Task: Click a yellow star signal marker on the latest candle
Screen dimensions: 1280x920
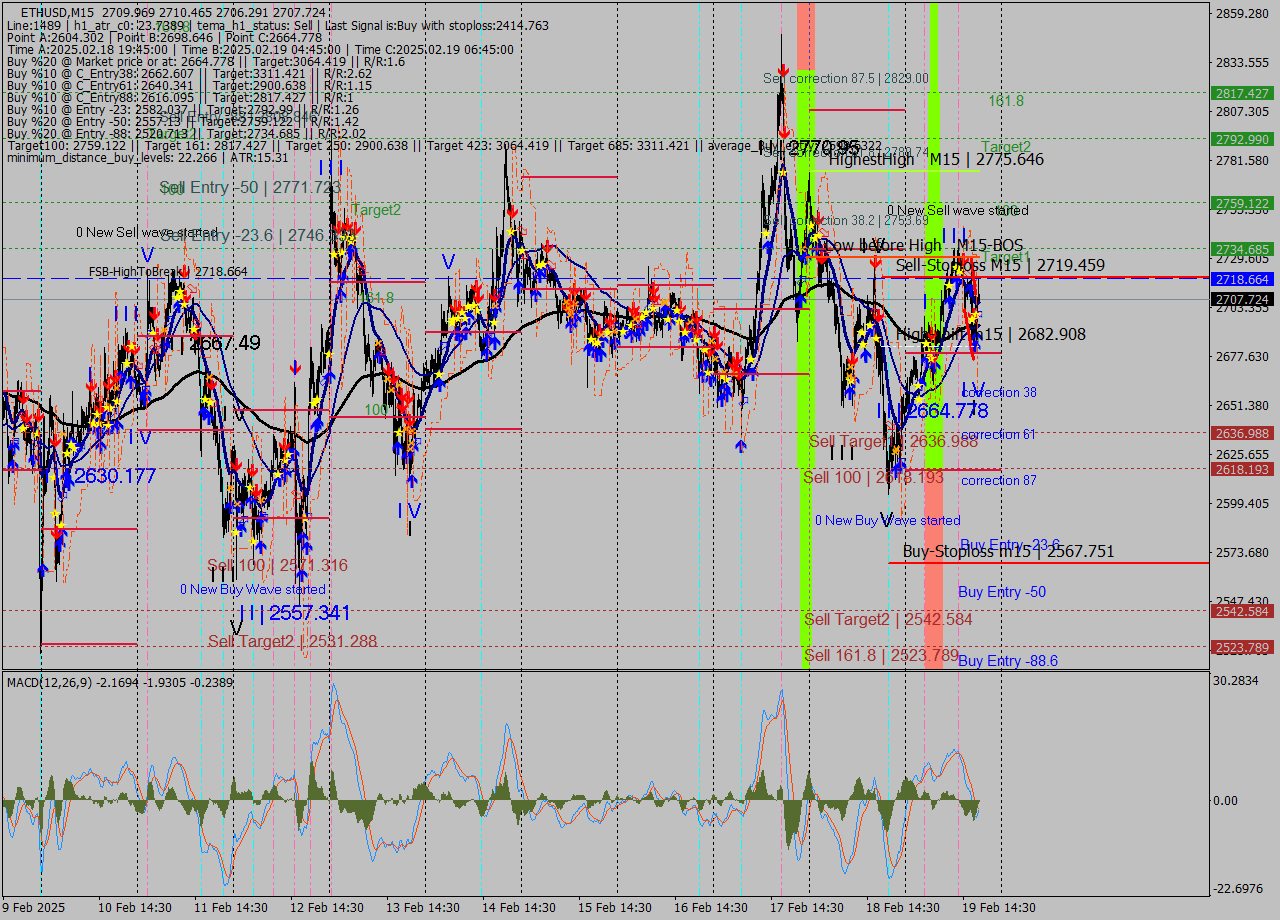Action: (x=974, y=316)
